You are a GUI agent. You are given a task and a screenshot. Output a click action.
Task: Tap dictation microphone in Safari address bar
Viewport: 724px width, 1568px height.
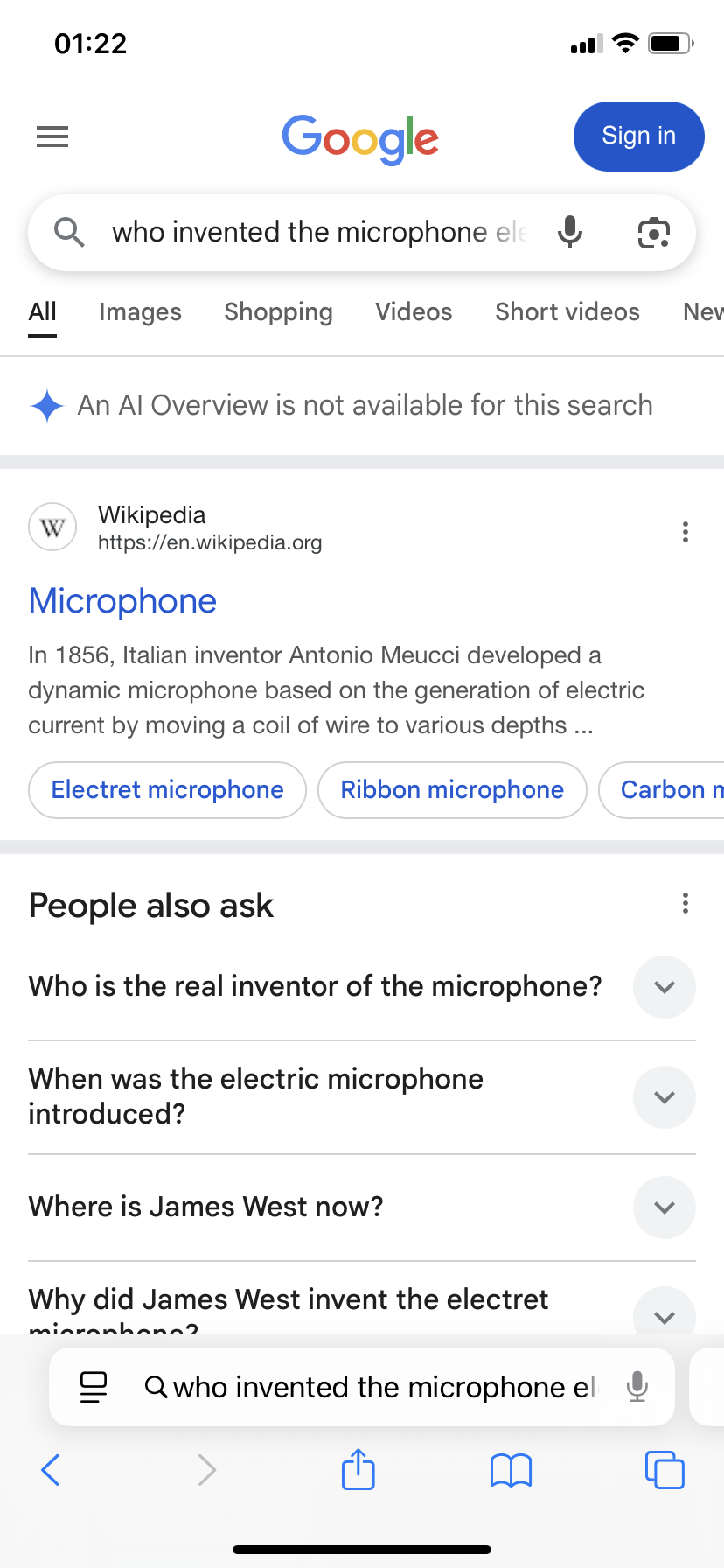(x=637, y=1387)
